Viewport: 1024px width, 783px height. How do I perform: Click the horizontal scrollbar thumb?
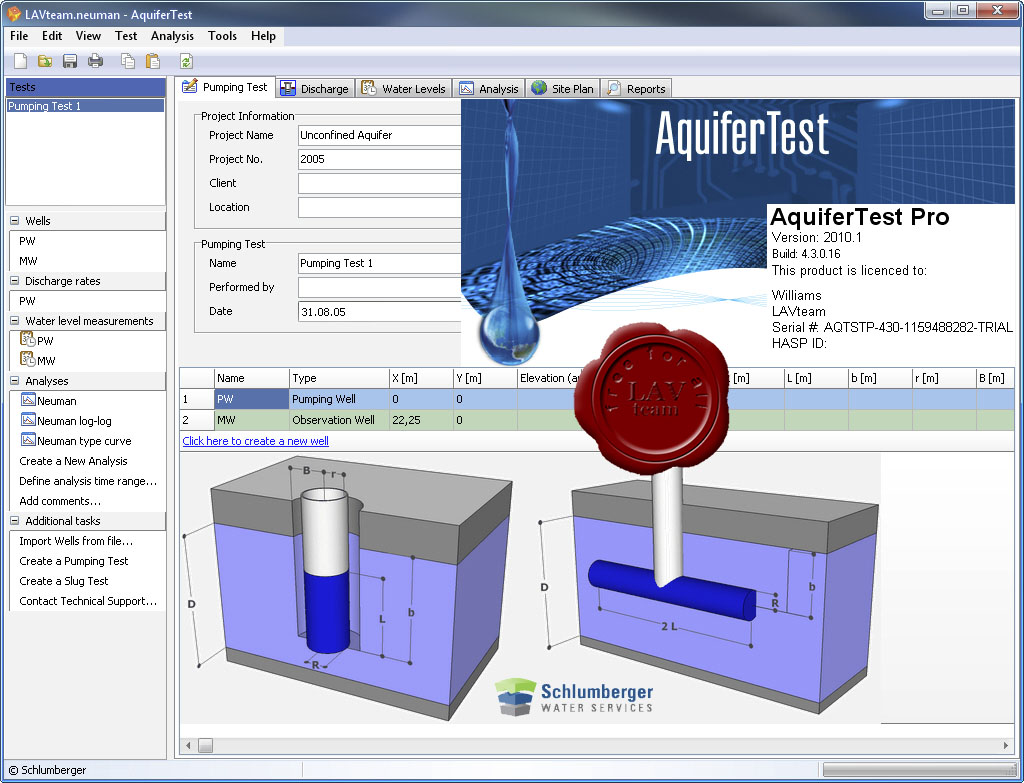[205, 745]
